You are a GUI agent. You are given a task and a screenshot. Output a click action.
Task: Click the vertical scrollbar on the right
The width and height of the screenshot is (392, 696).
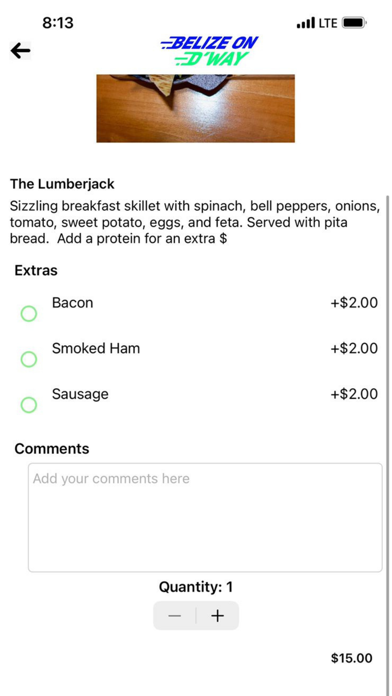click(388, 444)
